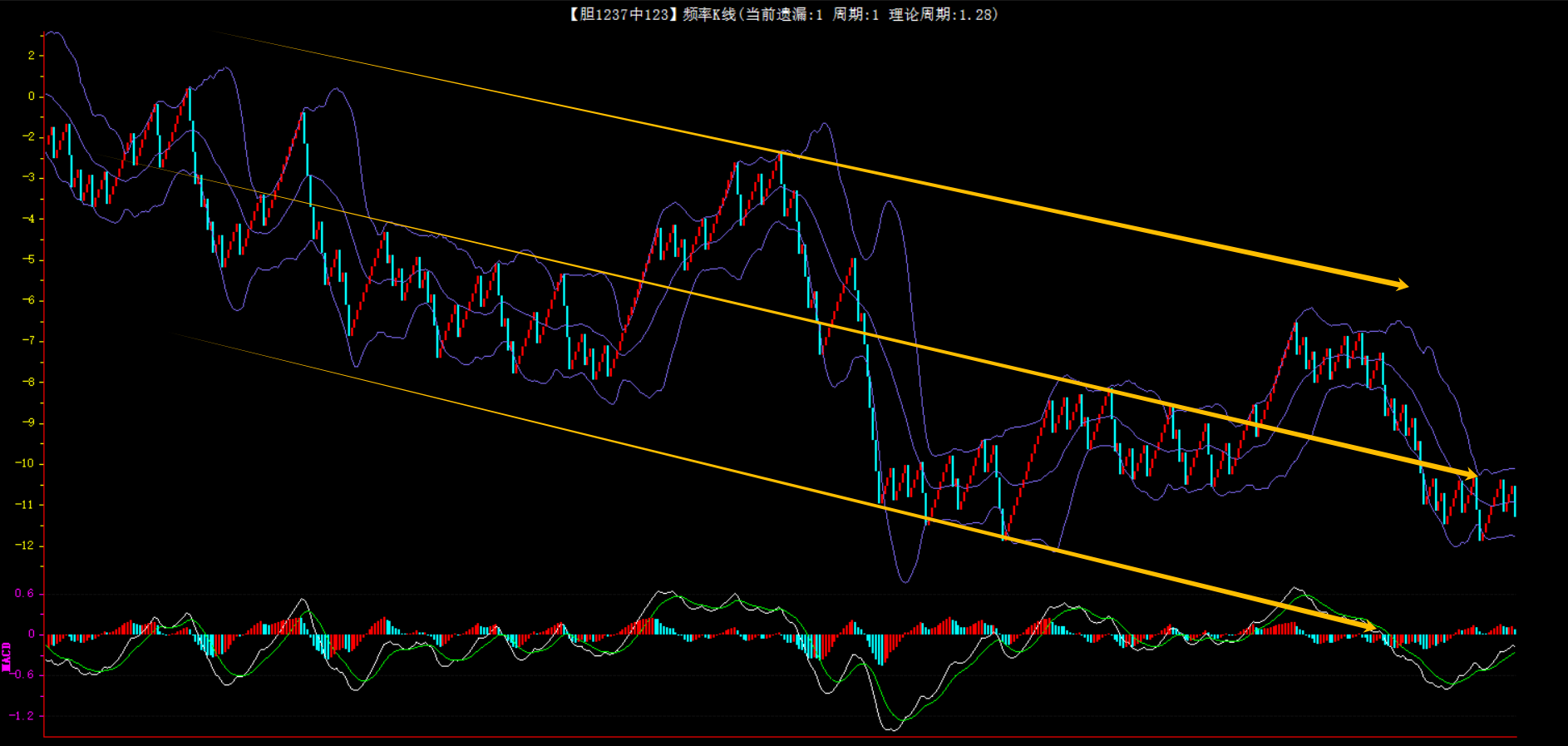Click the -6 value on the Y axis
1568x746 pixels.
coord(28,300)
